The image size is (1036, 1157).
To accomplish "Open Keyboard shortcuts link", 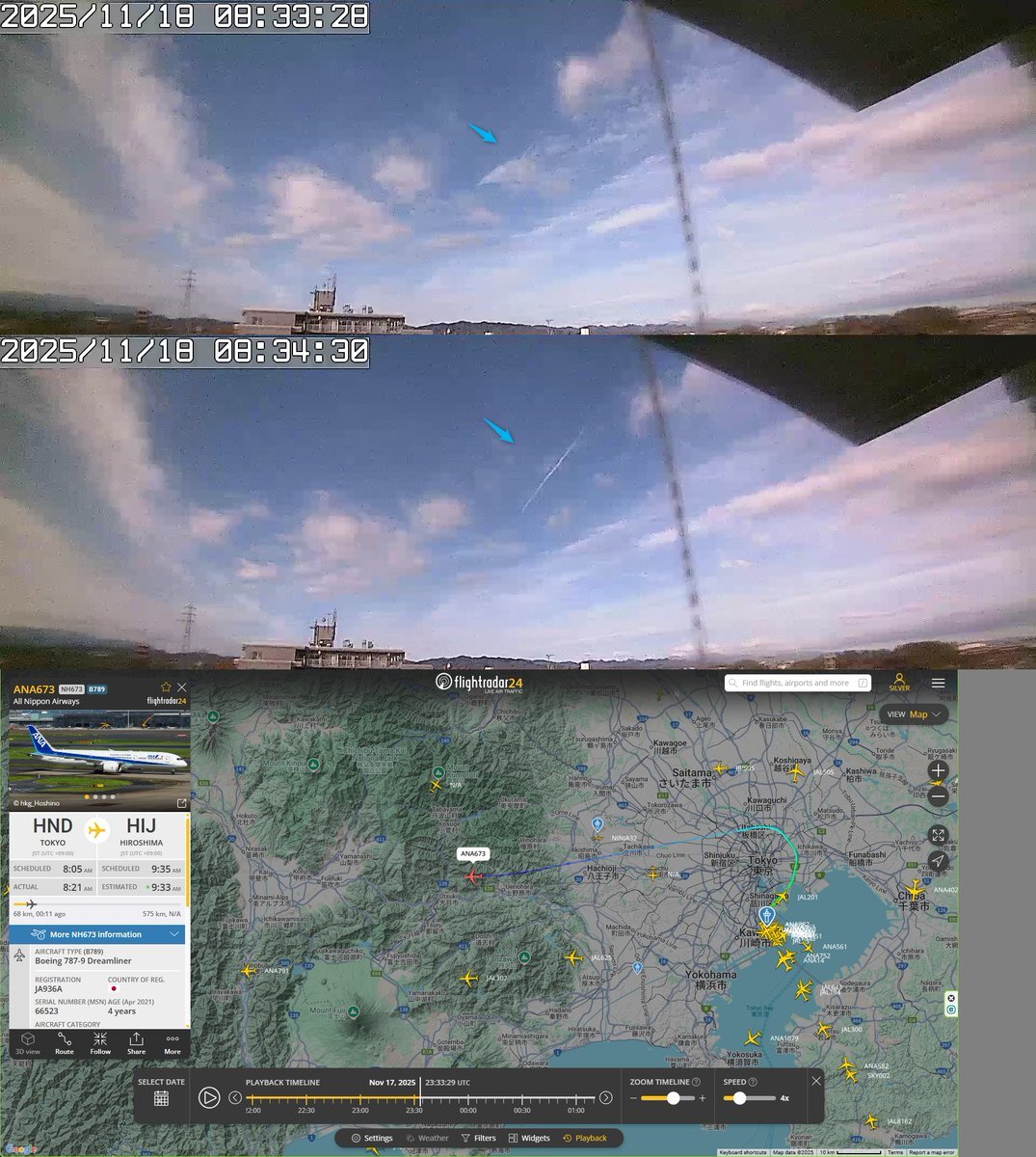I will [x=743, y=1152].
